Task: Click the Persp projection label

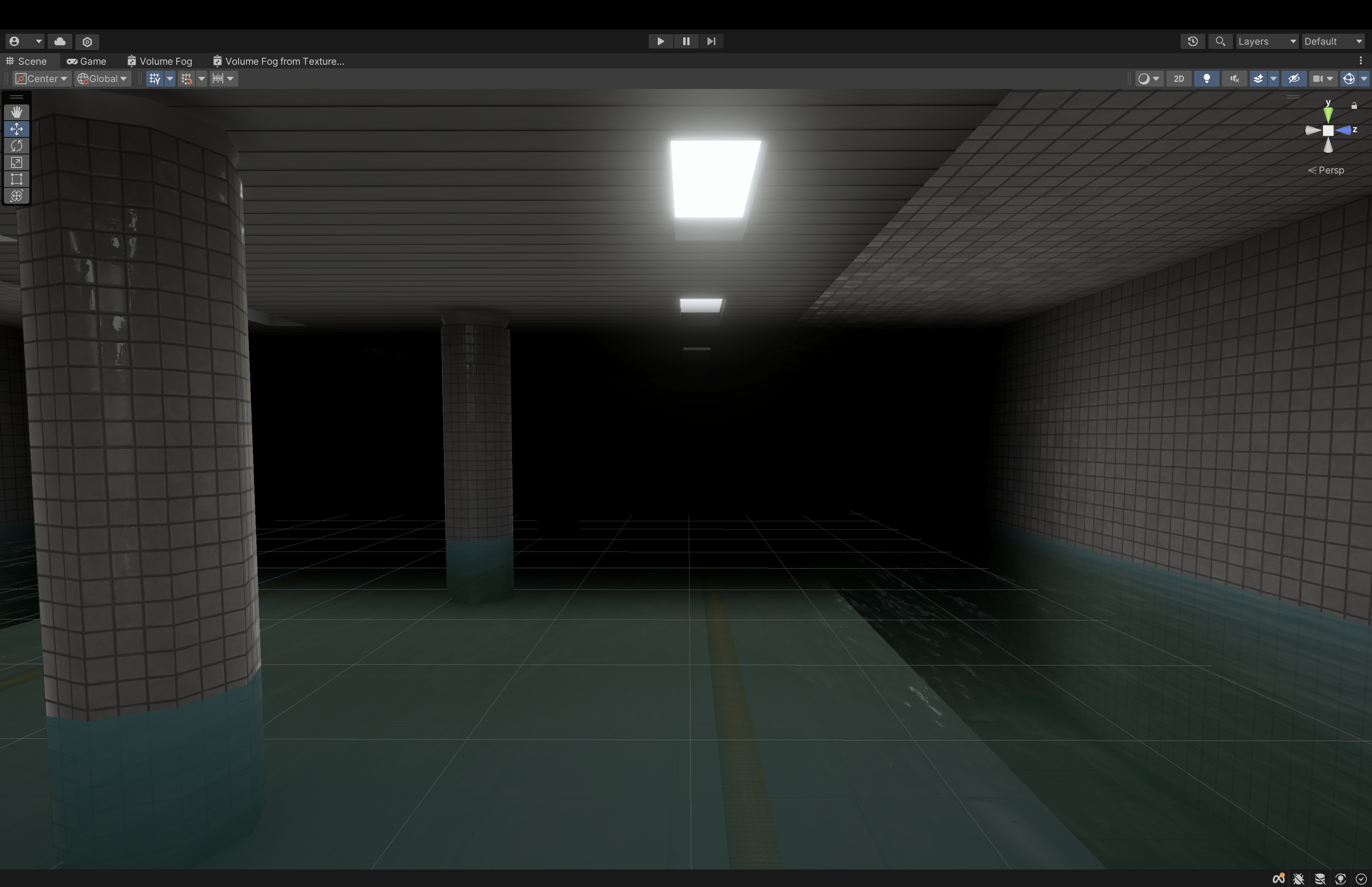Action: 1330,170
